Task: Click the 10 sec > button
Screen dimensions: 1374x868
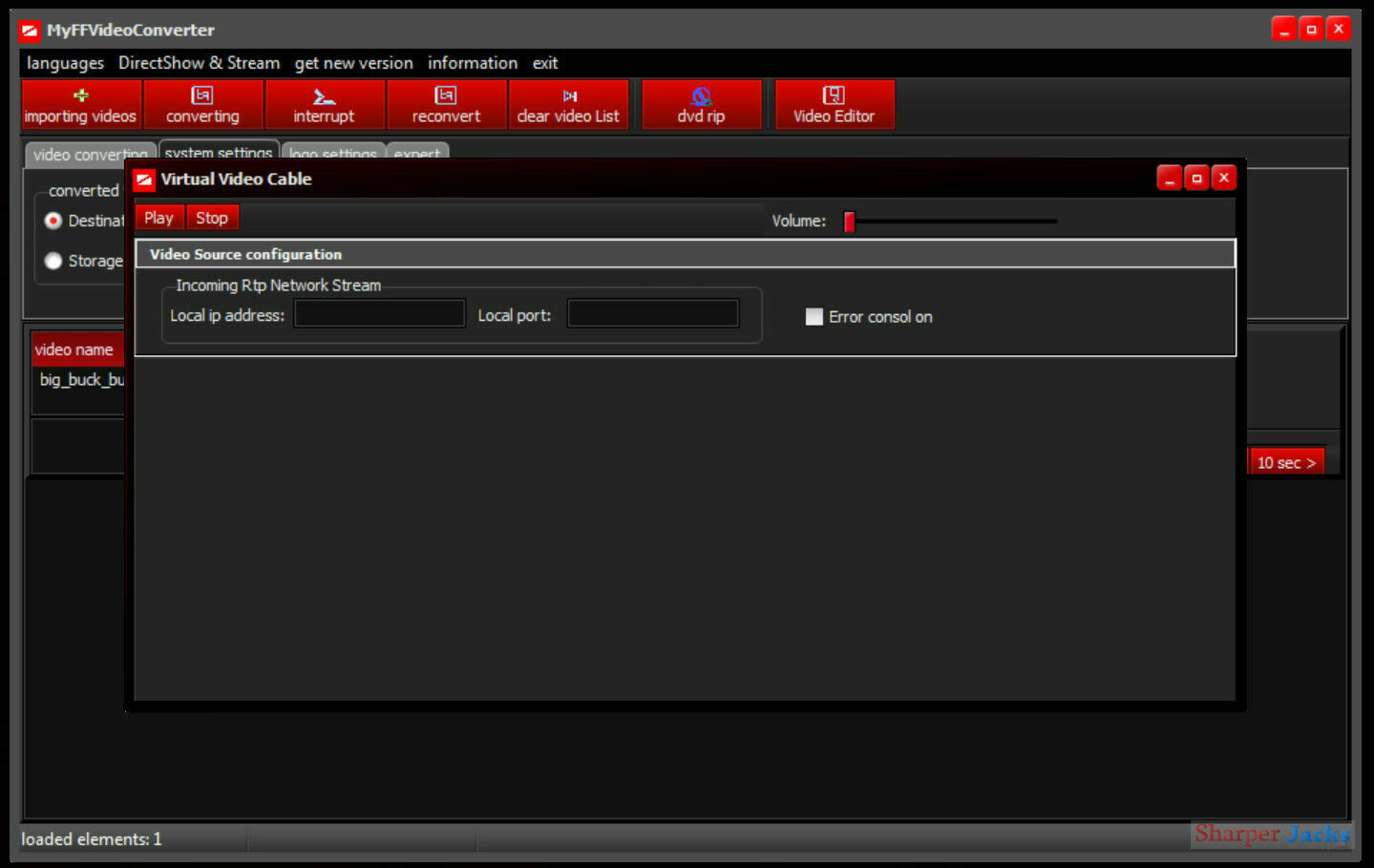Action: 1286,462
